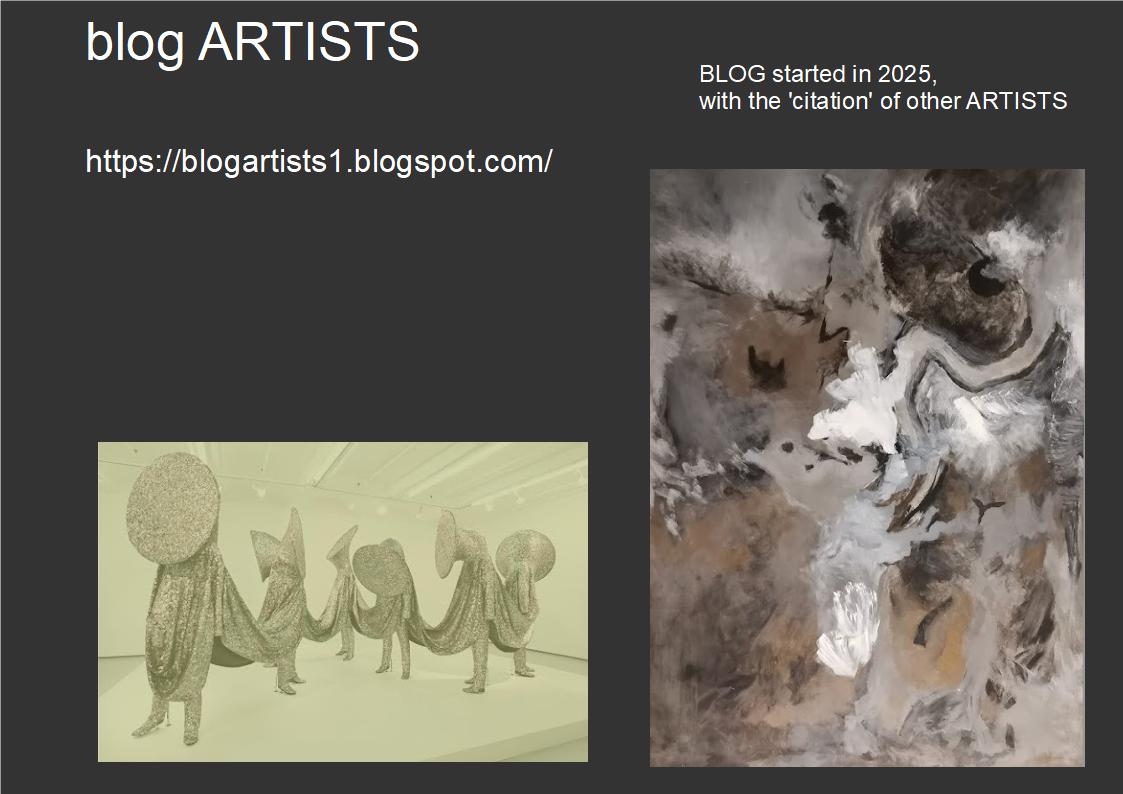Screen dimensions: 1123x794
Task: Open the blogartists1.blogspot.com link
Action: 319,162
